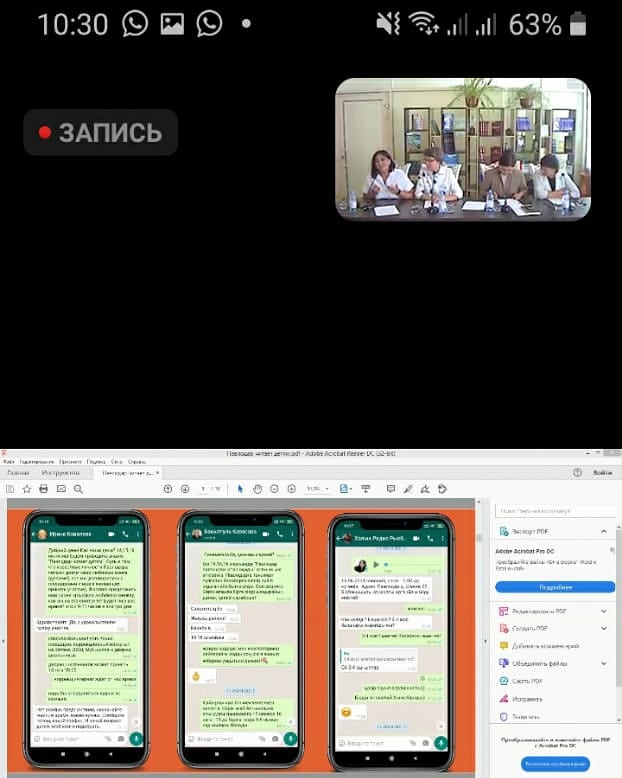Click the page number field
Image resolution: width=622 pixels, height=778 pixels.
[203, 489]
